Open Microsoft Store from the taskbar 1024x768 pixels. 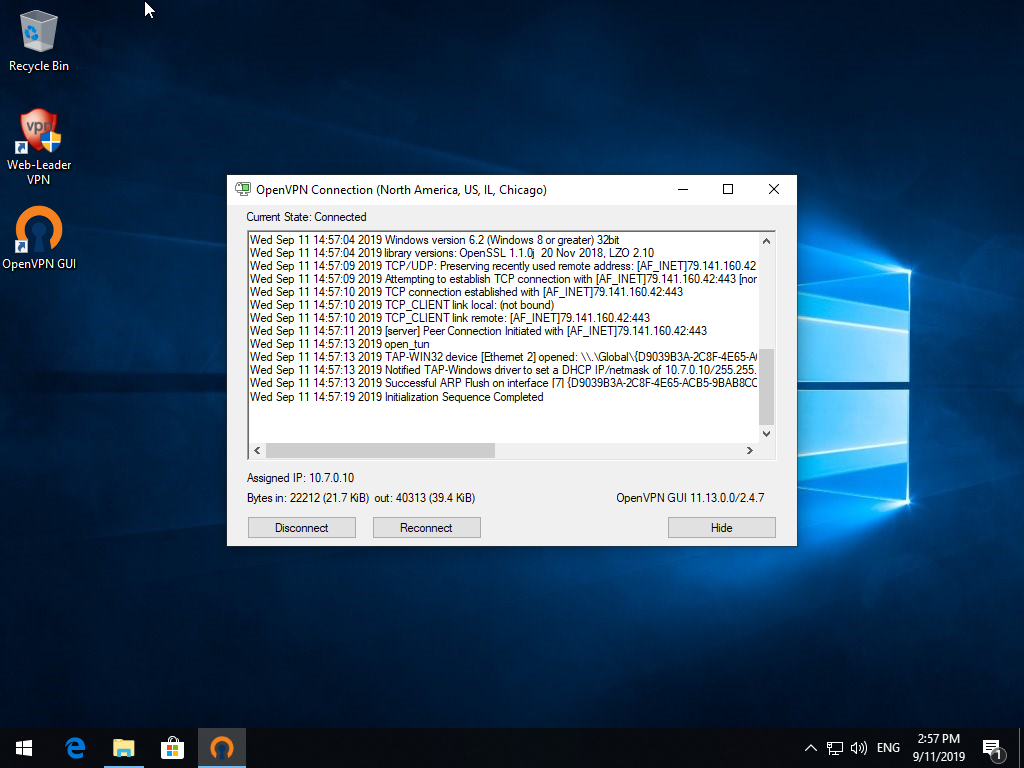[x=172, y=748]
